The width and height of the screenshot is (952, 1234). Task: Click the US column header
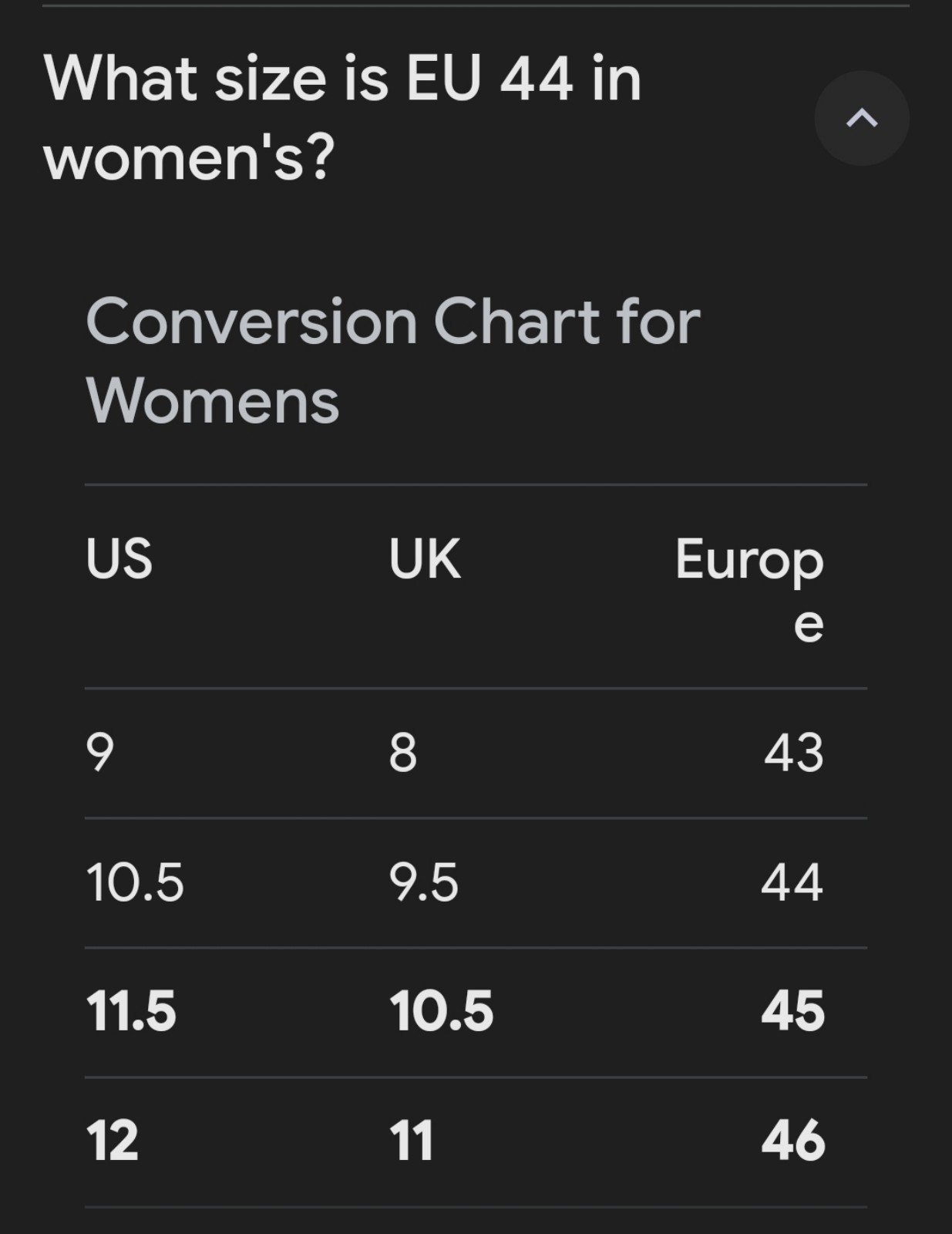(119, 558)
